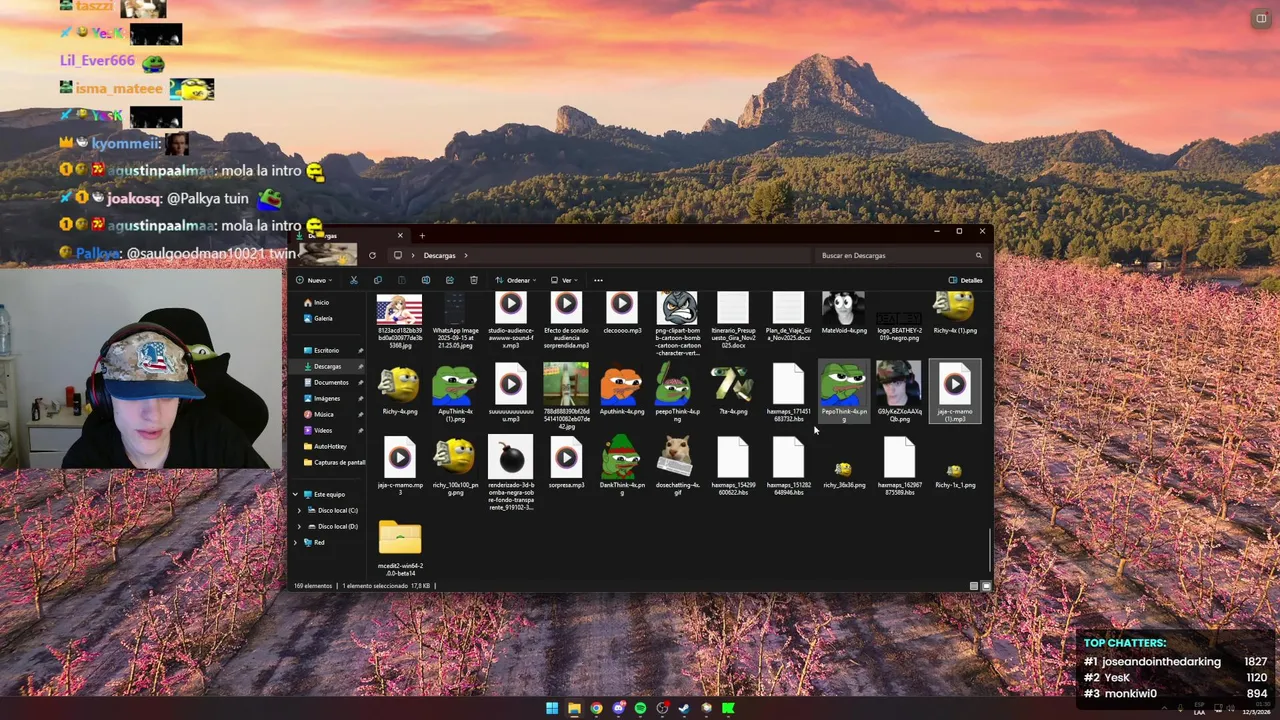Open Steam from the taskbar

tap(684, 708)
